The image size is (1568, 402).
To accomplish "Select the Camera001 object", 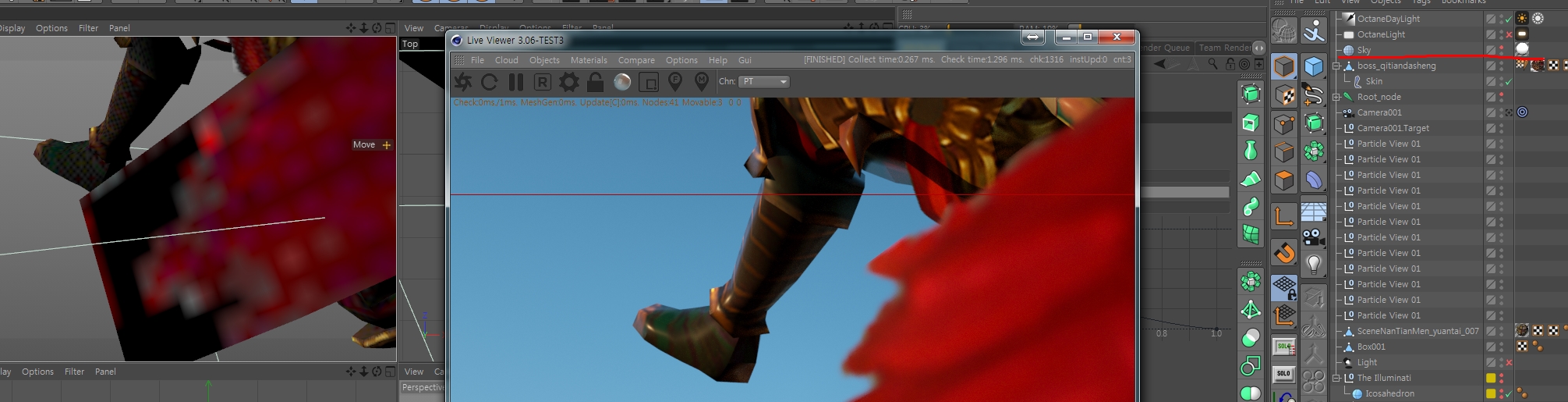I will coord(1379,112).
